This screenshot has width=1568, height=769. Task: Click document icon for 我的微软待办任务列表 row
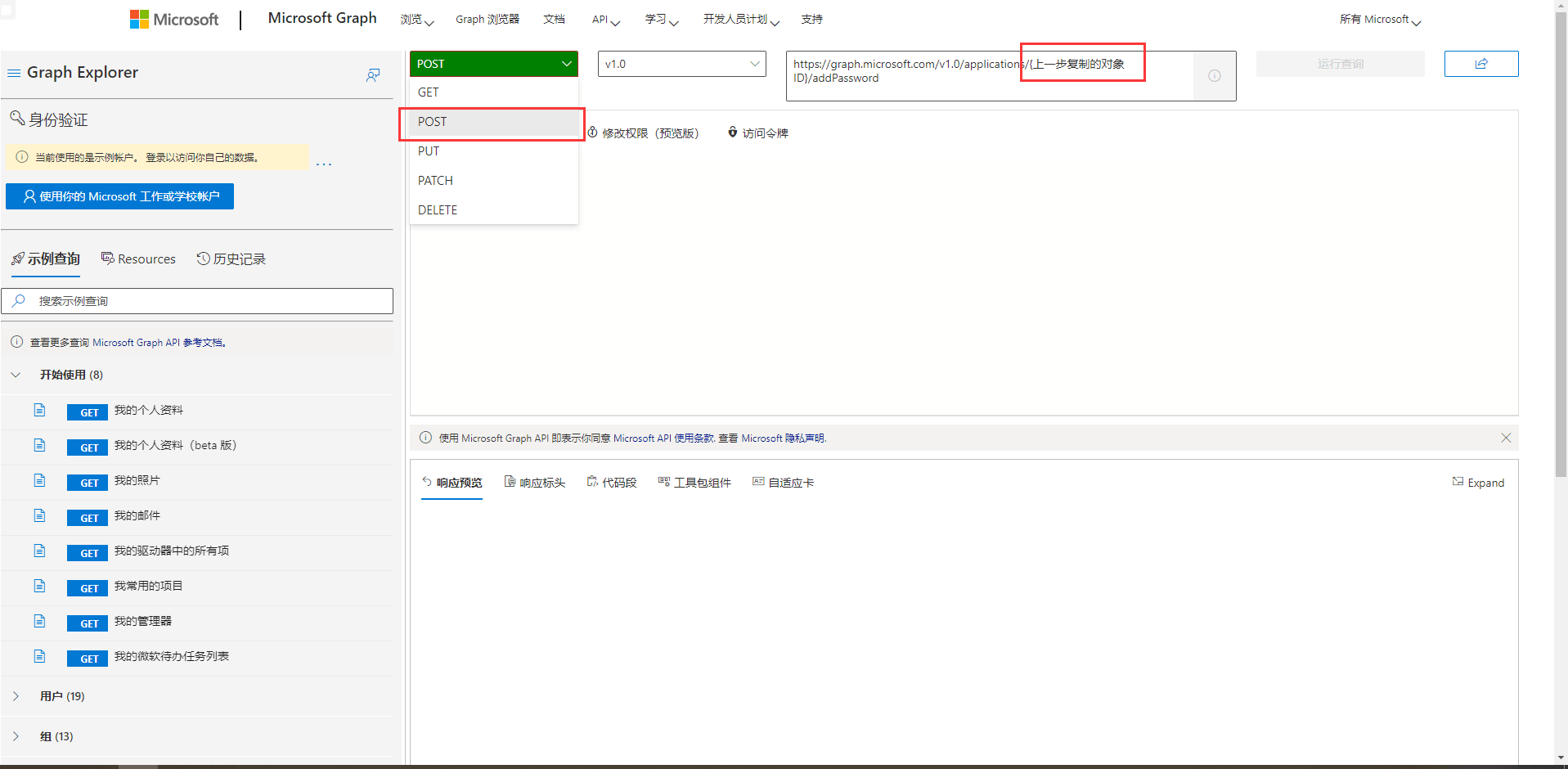click(39, 656)
